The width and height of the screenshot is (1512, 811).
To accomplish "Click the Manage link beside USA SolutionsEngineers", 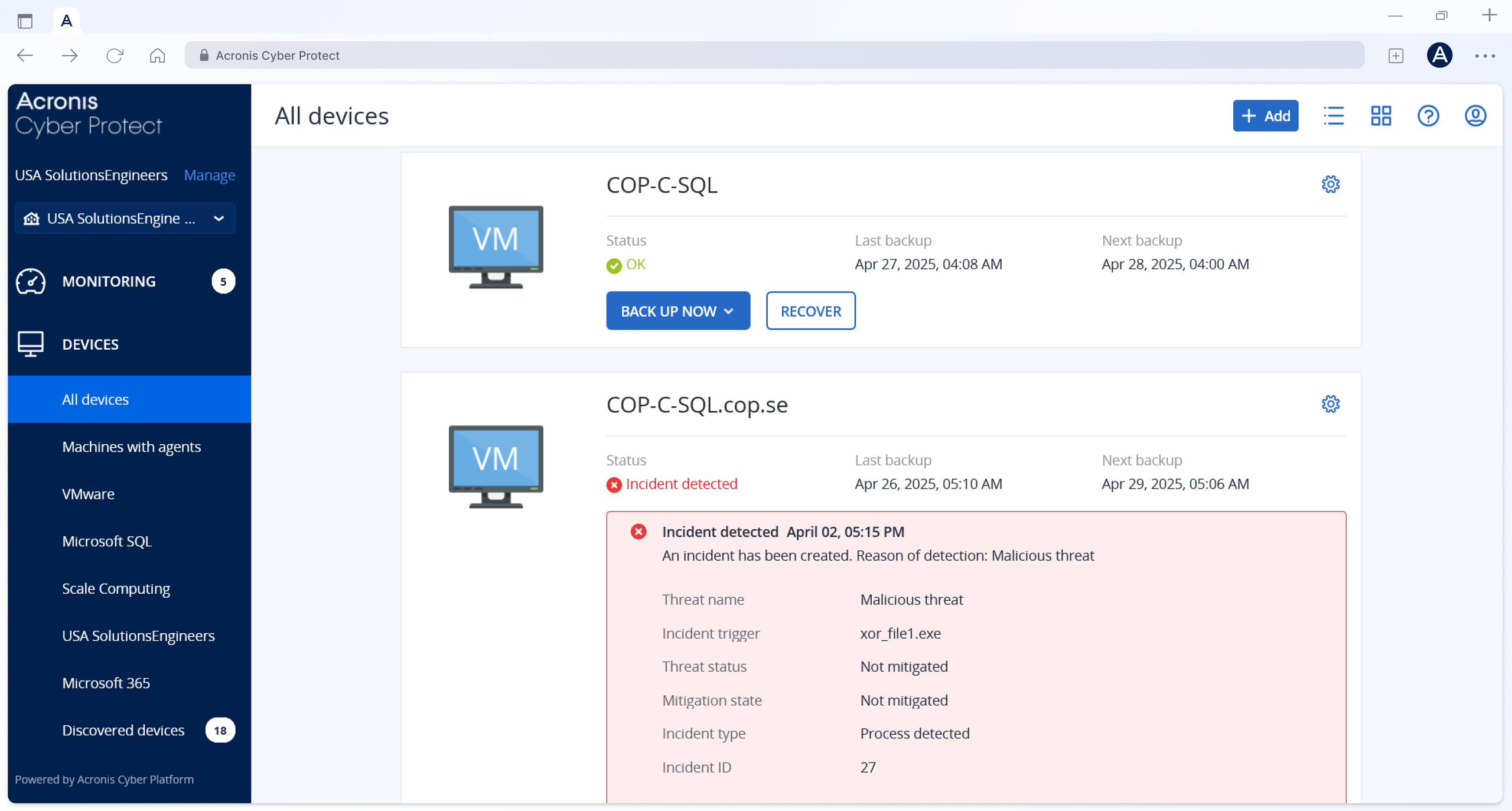I will (x=209, y=175).
